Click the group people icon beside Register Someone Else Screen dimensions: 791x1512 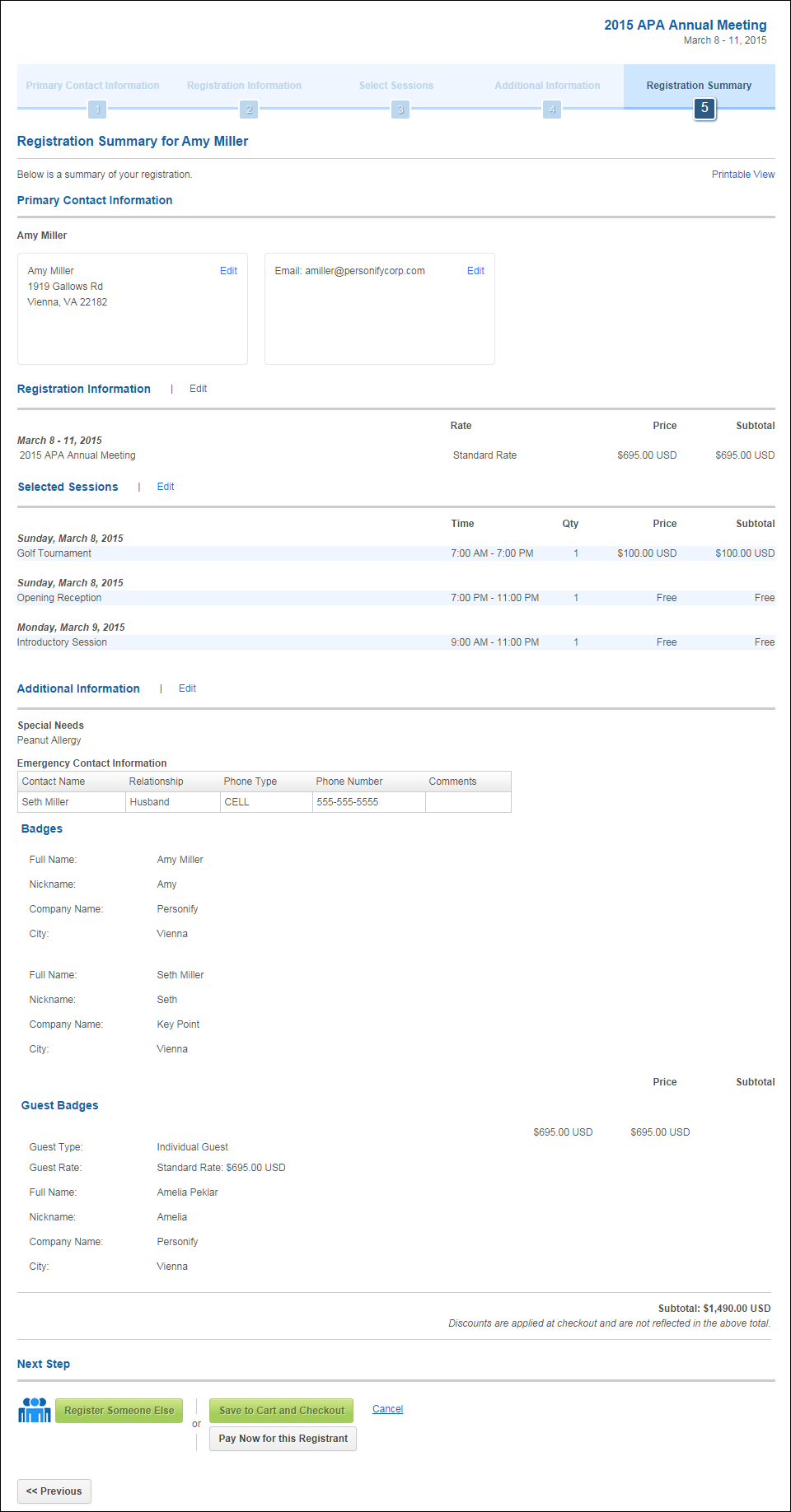tap(35, 1410)
